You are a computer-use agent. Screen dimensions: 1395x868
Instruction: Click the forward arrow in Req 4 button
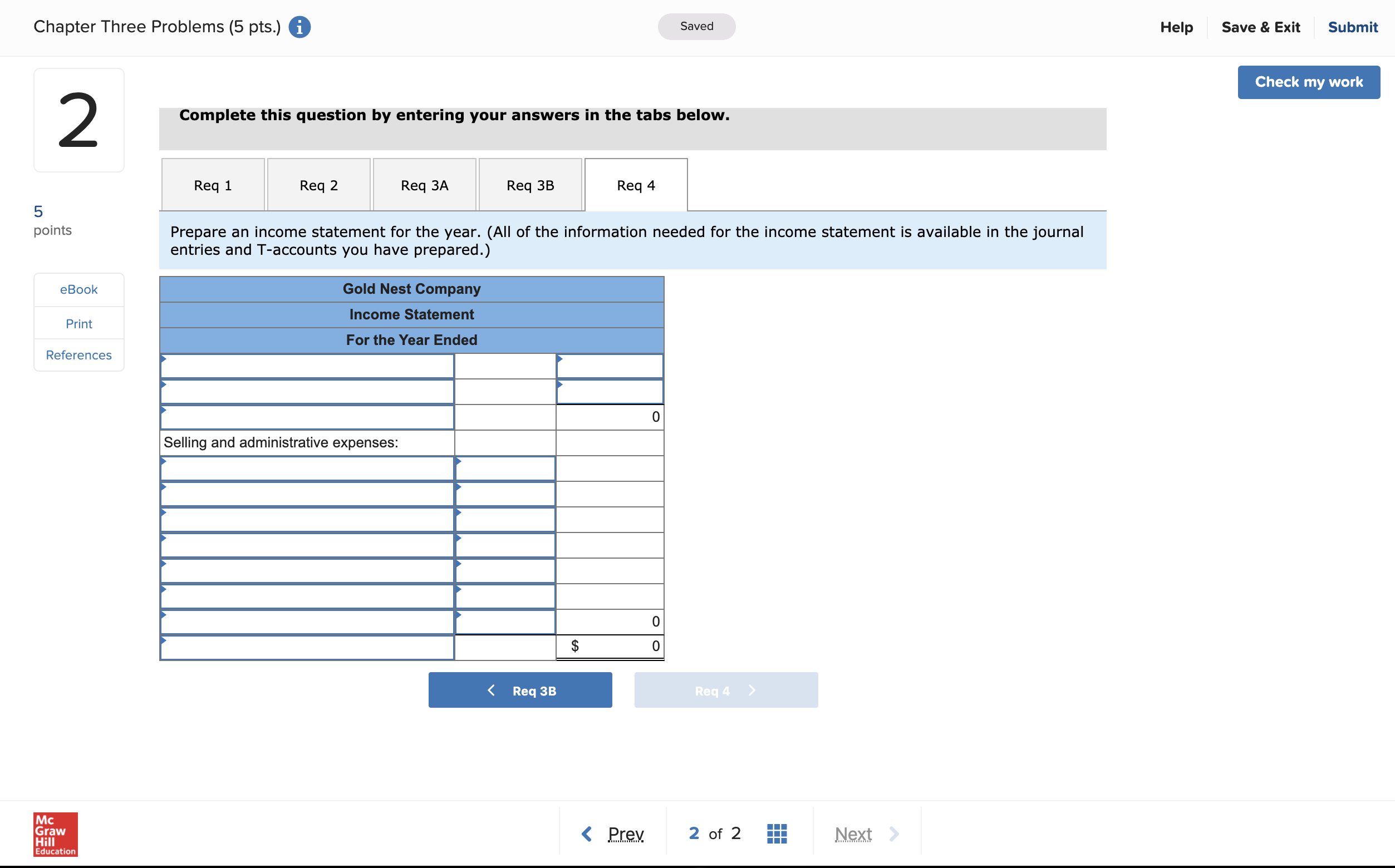[x=753, y=690]
